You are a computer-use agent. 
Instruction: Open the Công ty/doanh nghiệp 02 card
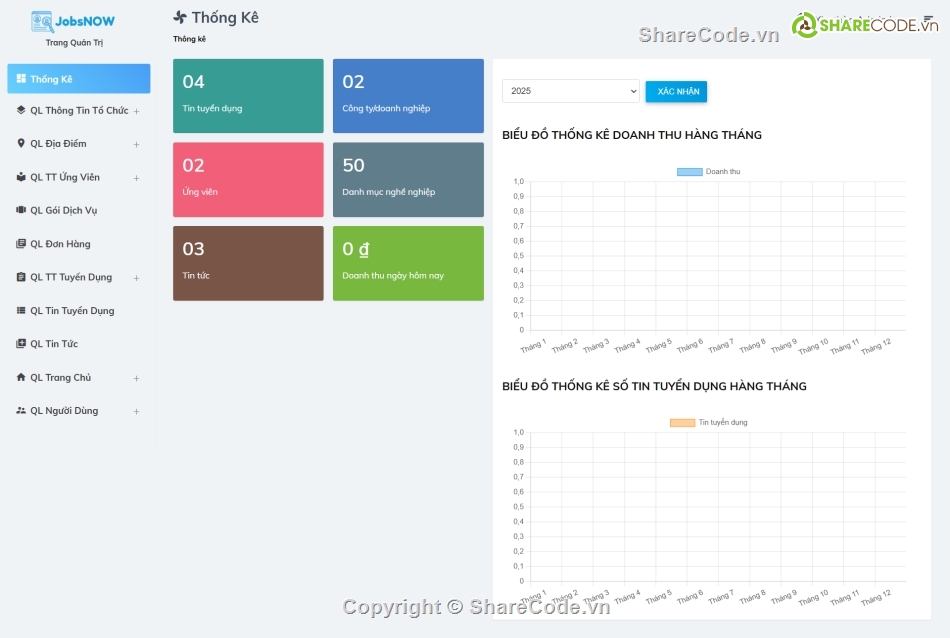point(408,96)
